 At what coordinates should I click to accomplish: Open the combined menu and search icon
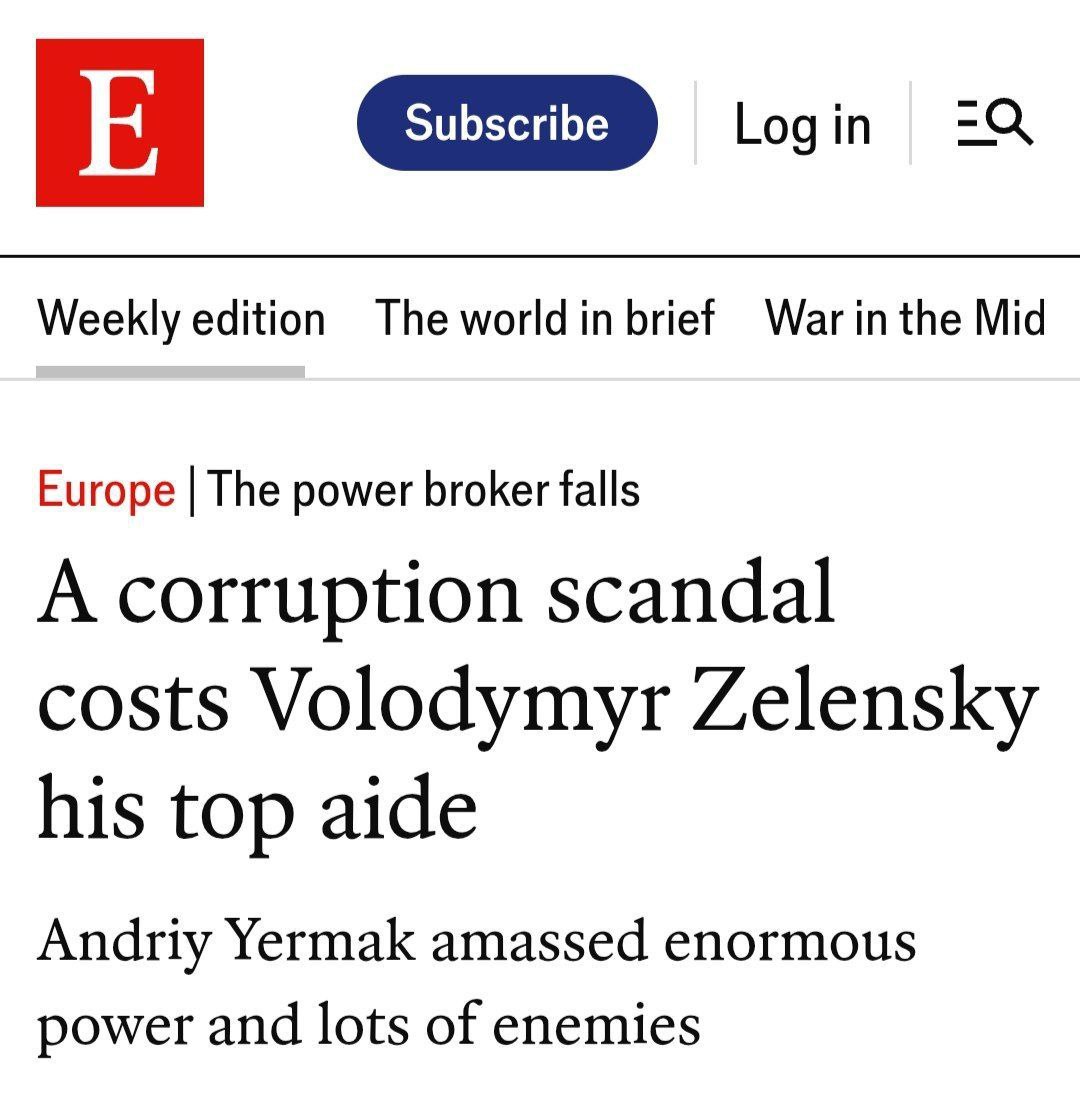tap(996, 122)
